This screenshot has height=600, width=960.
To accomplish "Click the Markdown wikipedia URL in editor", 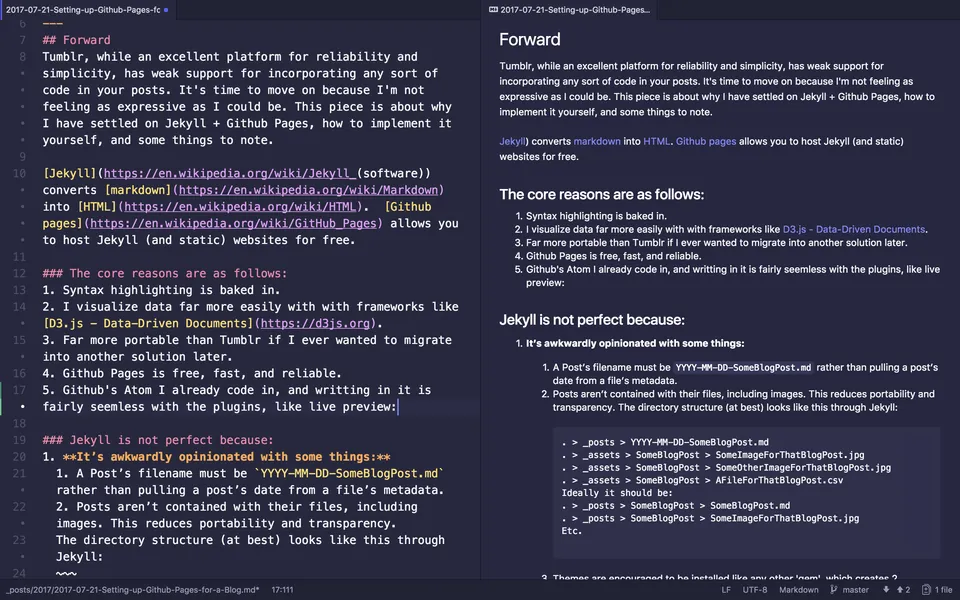I will (x=309, y=190).
